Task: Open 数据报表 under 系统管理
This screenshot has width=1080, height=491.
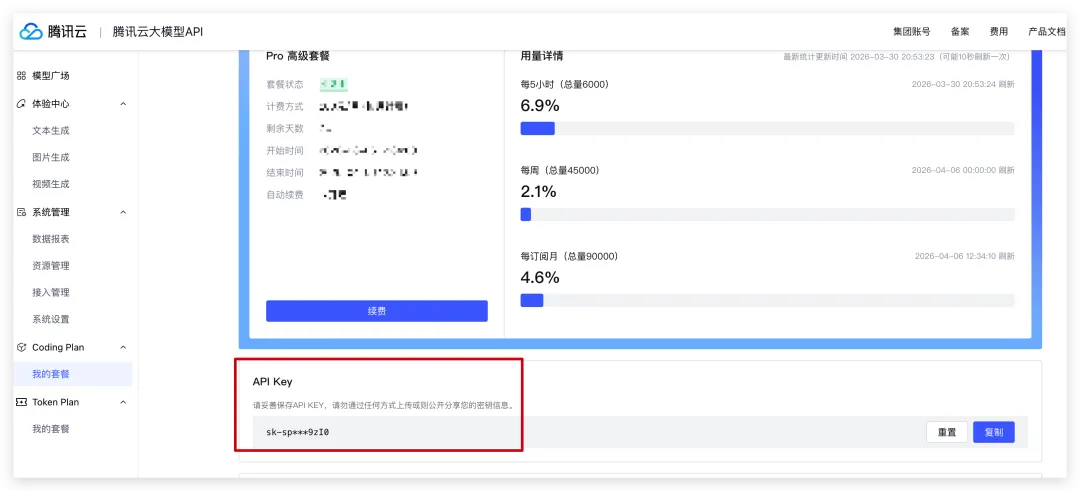Action: [51, 239]
